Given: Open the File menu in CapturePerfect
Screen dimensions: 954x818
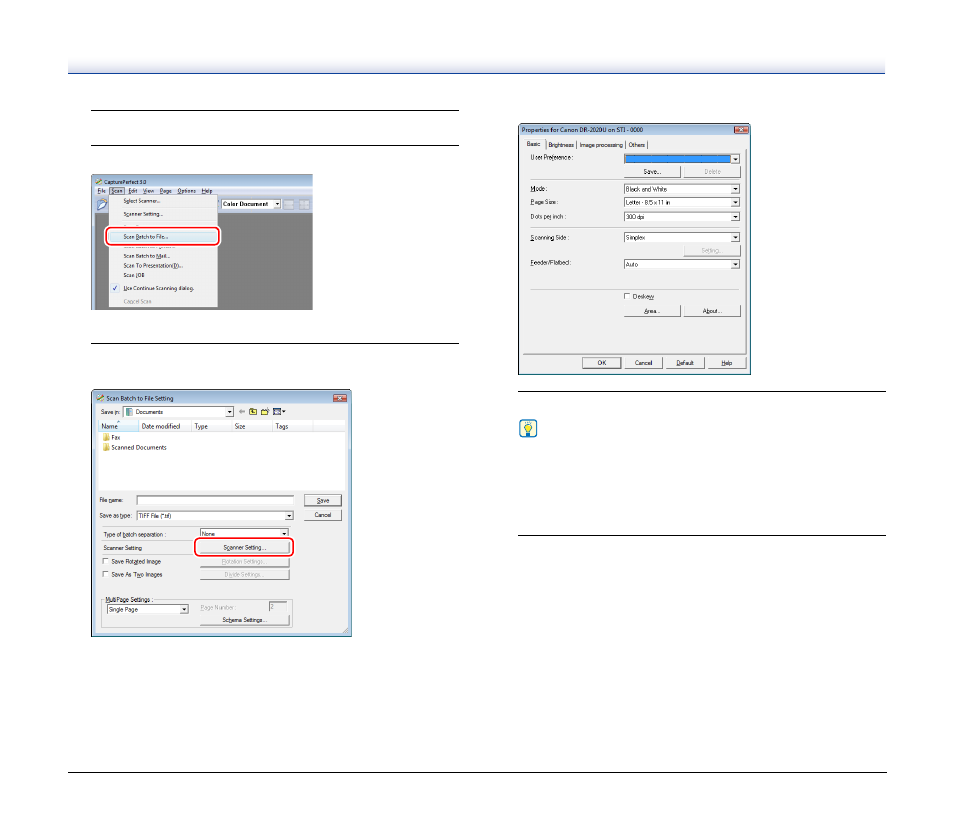Looking at the screenshot, I should point(102,191).
